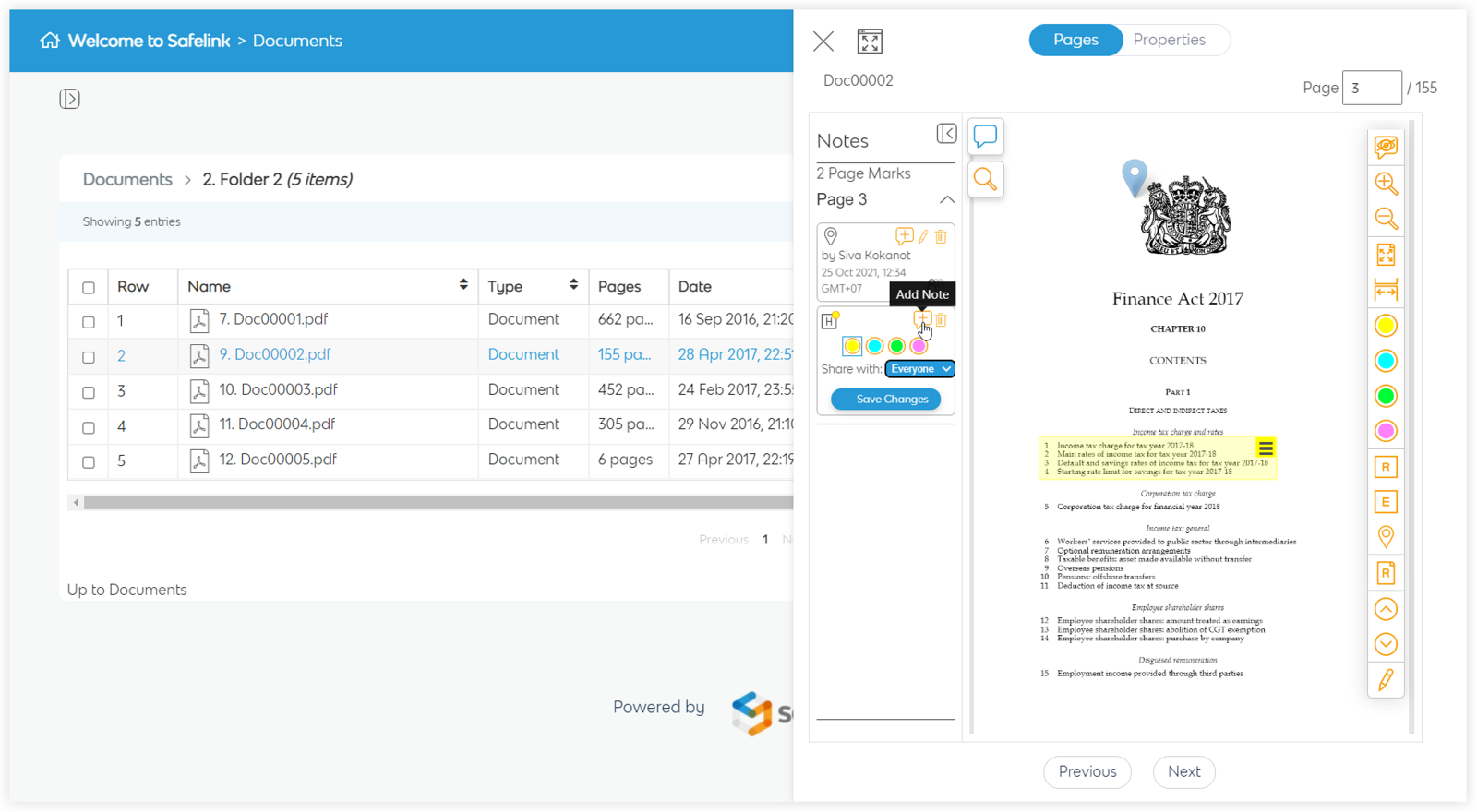Switch to the Pages tab

click(x=1075, y=40)
